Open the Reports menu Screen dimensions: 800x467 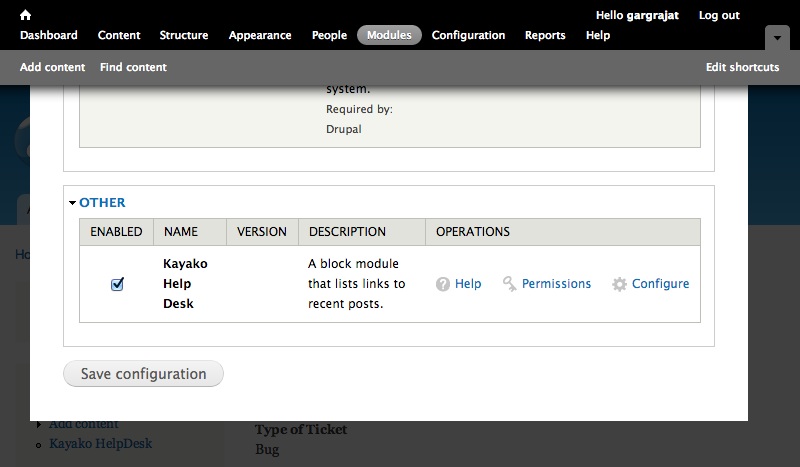[545, 35]
